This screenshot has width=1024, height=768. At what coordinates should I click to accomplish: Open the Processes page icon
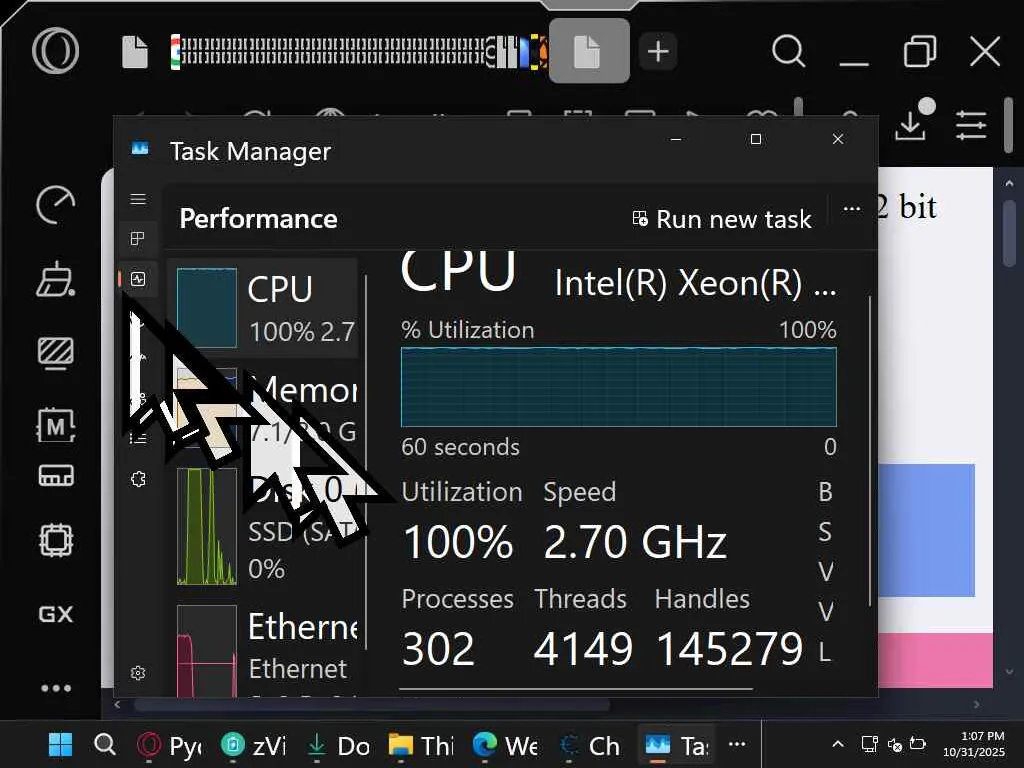click(138, 239)
